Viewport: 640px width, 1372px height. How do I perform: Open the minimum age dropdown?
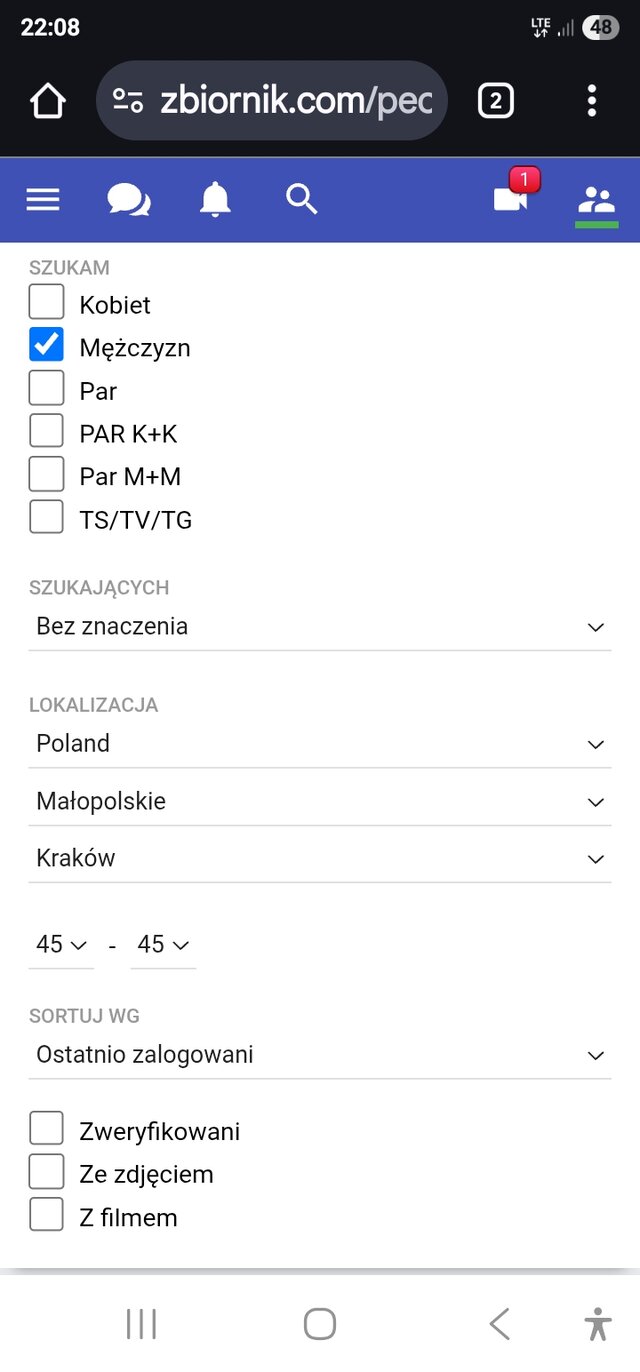(x=62, y=945)
